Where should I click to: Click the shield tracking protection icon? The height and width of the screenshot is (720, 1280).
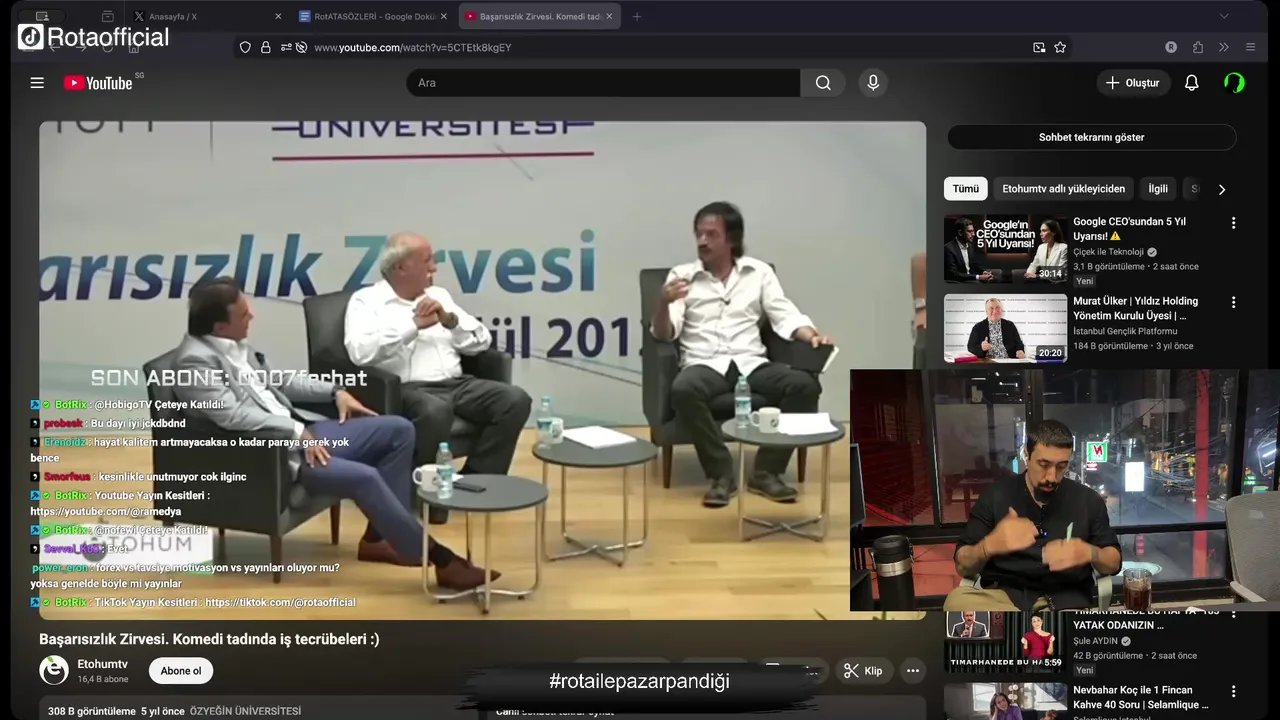pyautogui.click(x=245, y=47)
